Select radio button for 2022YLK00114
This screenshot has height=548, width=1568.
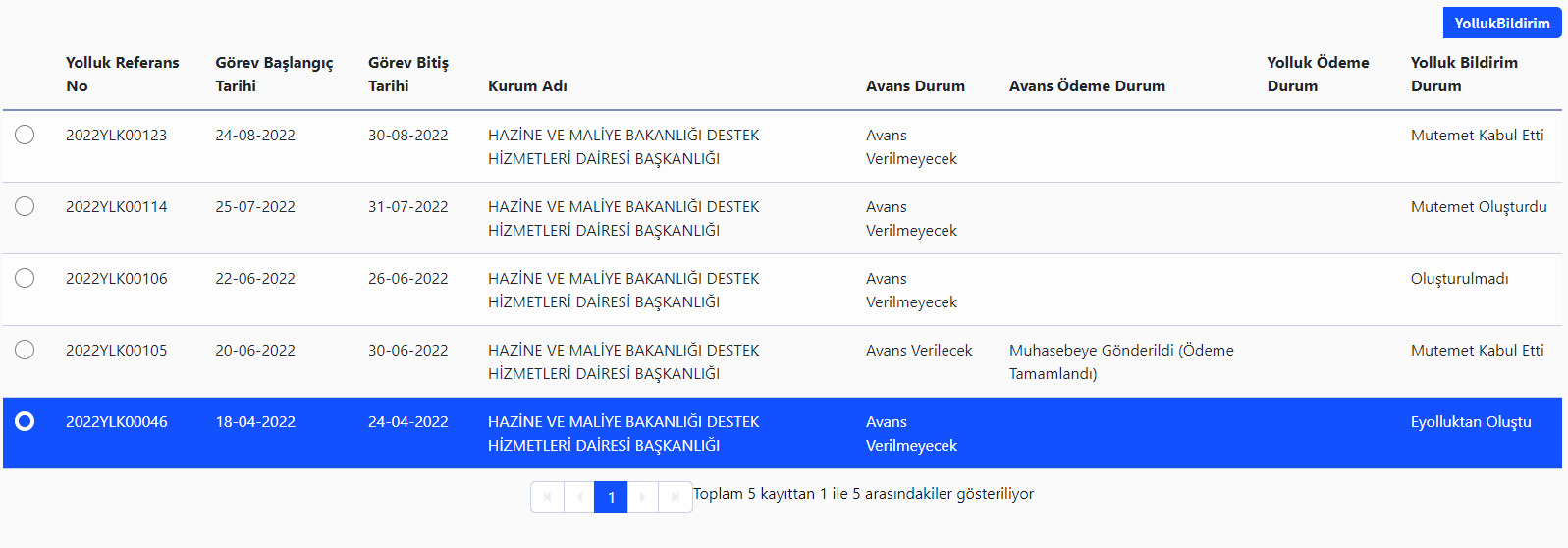25,206
